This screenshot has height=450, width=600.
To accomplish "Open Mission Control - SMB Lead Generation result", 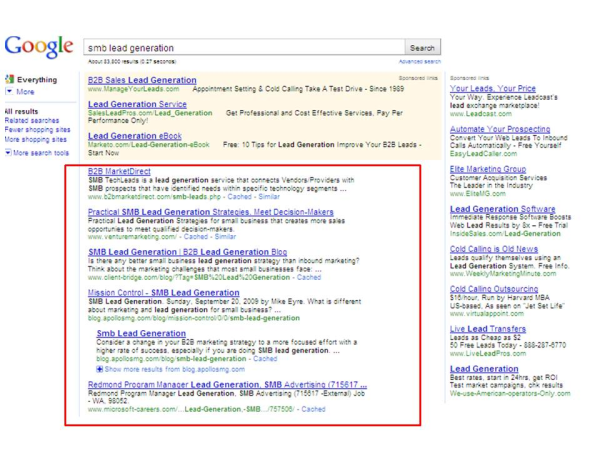I will 163,293.
